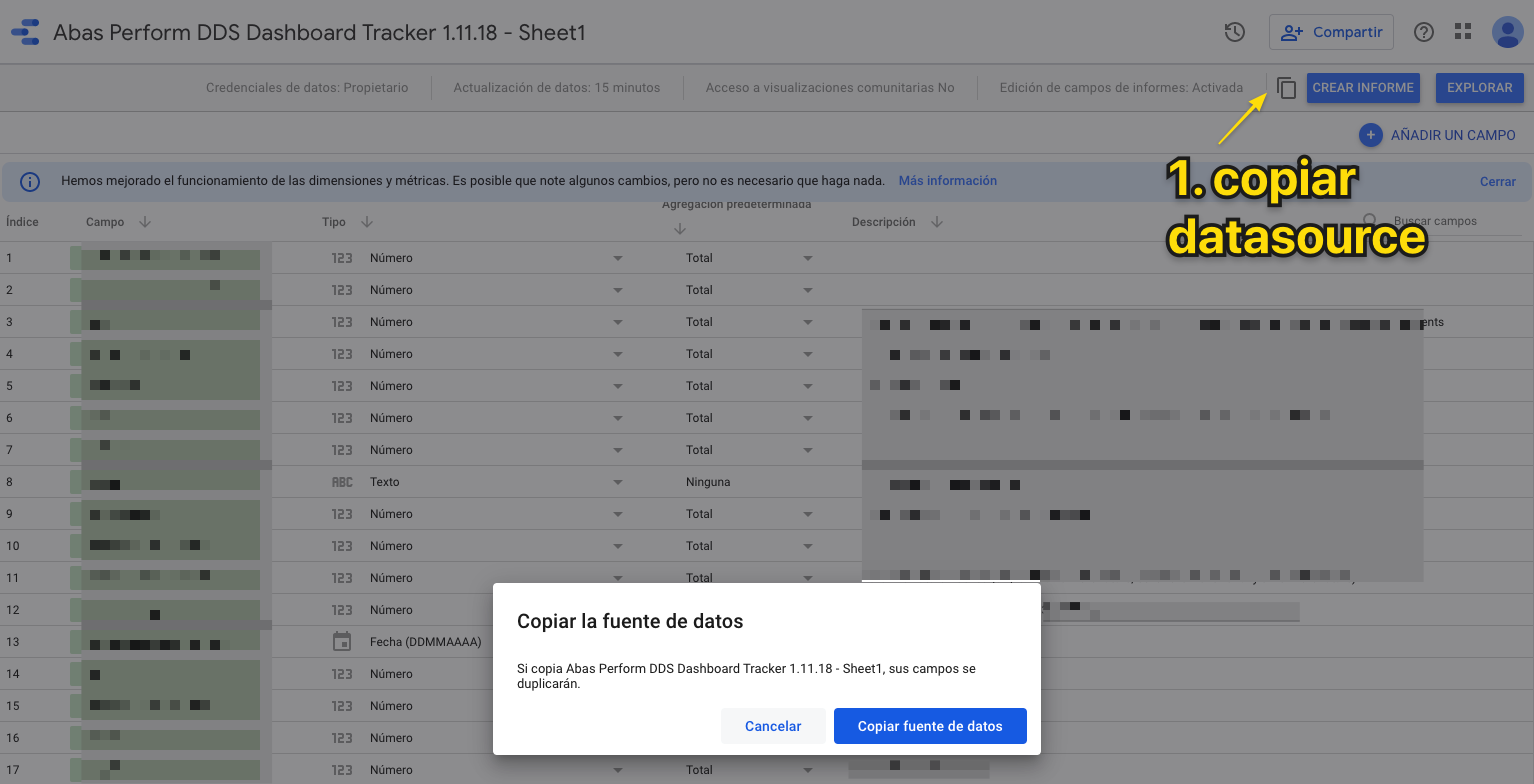Click Acceso a visualizaciones comunitarias No
This screenshot has height=784, width=1534.
pos(830,88)
